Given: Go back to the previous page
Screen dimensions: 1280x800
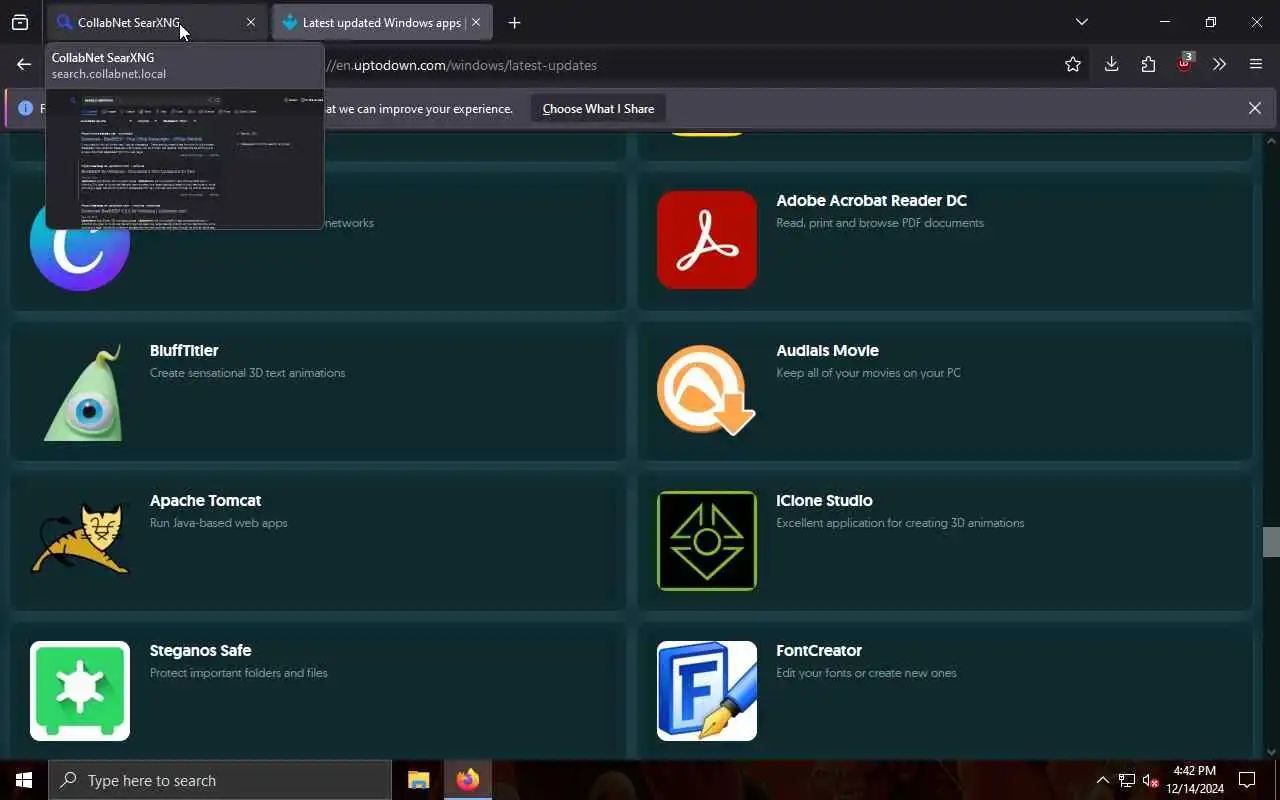Looking at the screenshot, I should click(24, 64).
